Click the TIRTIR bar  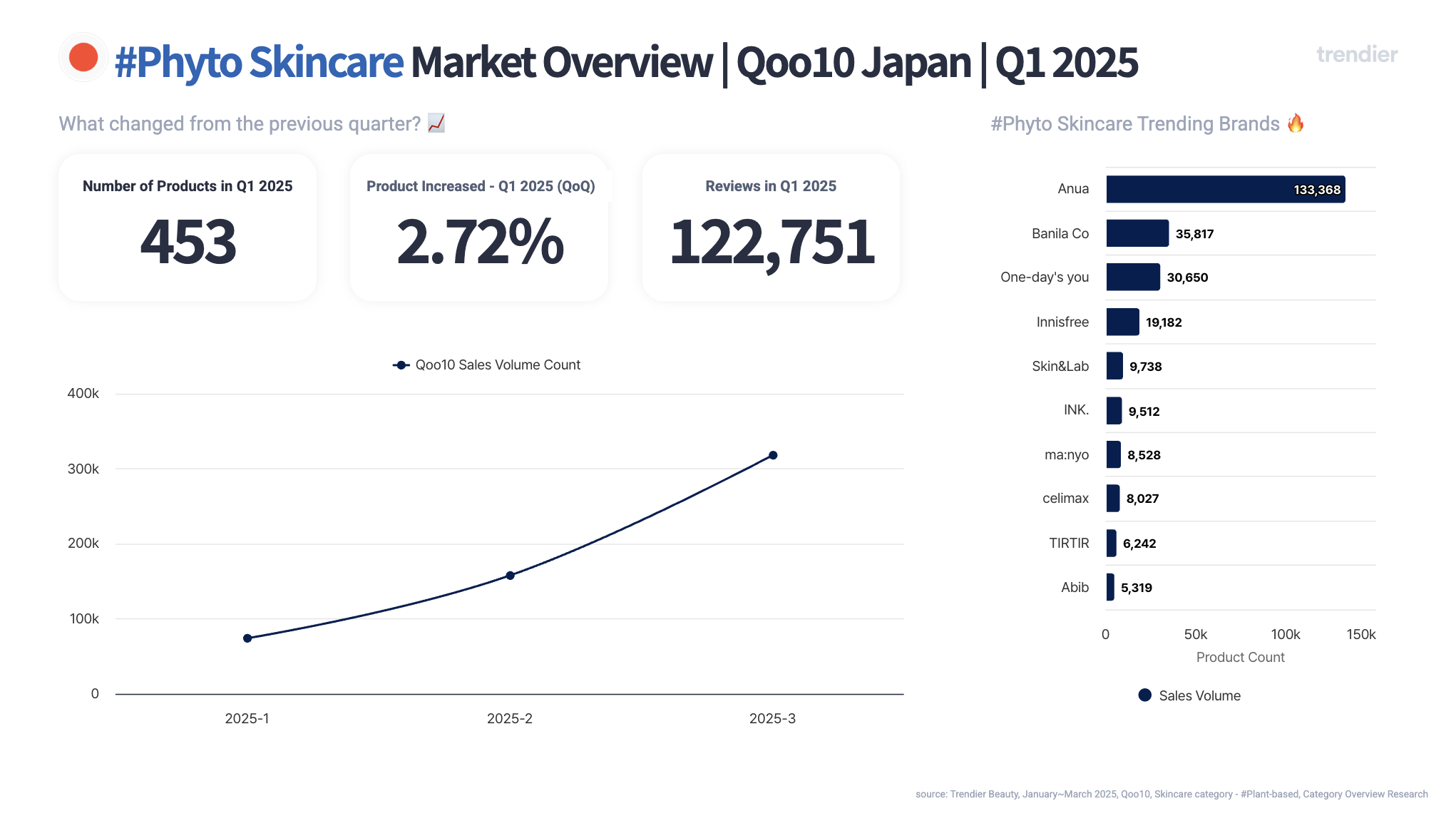[x=1112, y=543]
